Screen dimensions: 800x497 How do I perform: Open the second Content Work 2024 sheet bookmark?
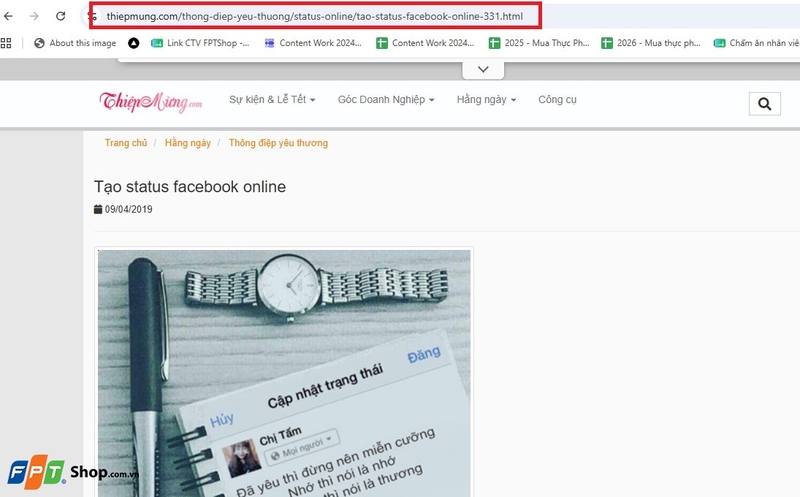pos(425,43)
